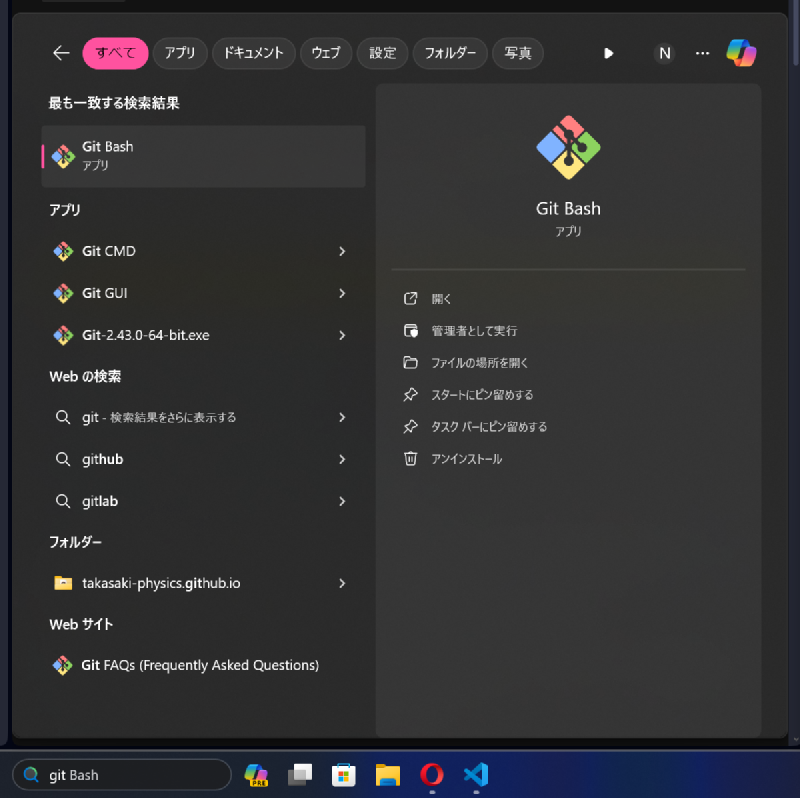
Task: Open Opera browser from the taskbar
Action: coord(432,775)
